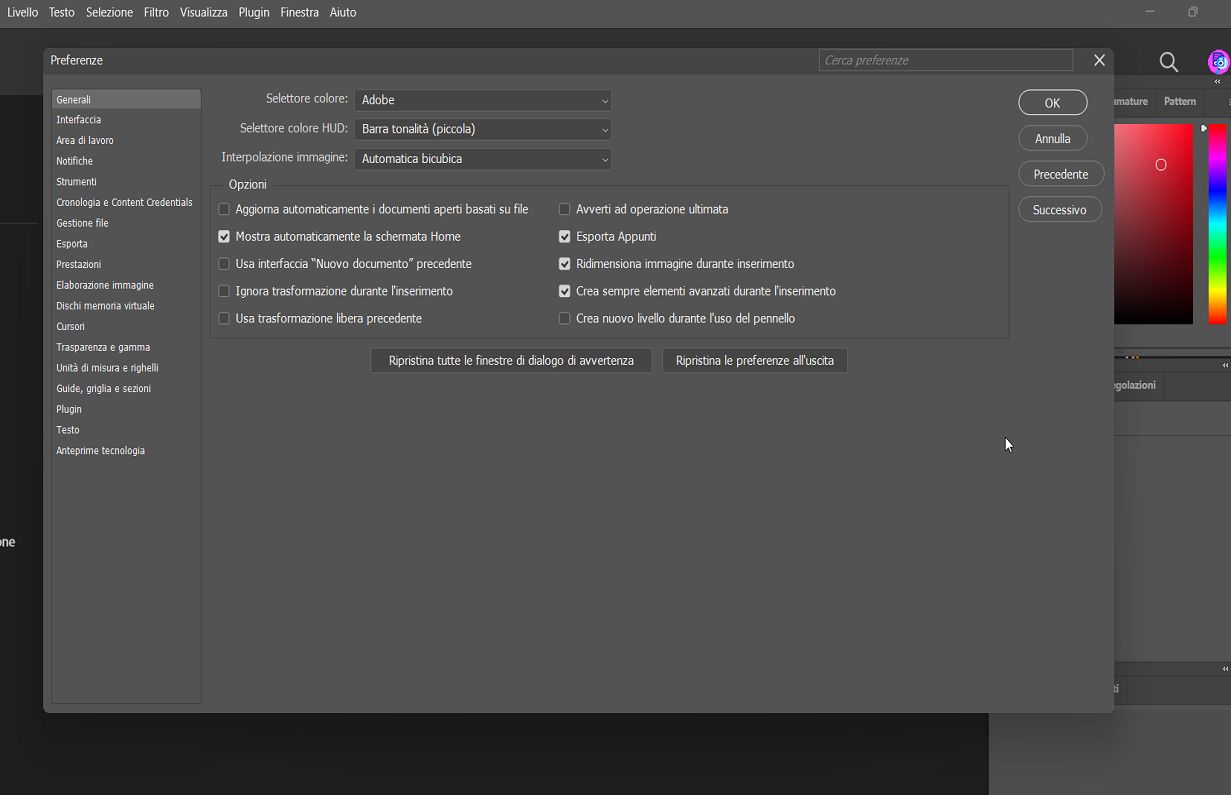Open the Selezione menu
This screenshot has width=1231, height=795.
coord(109,12)
